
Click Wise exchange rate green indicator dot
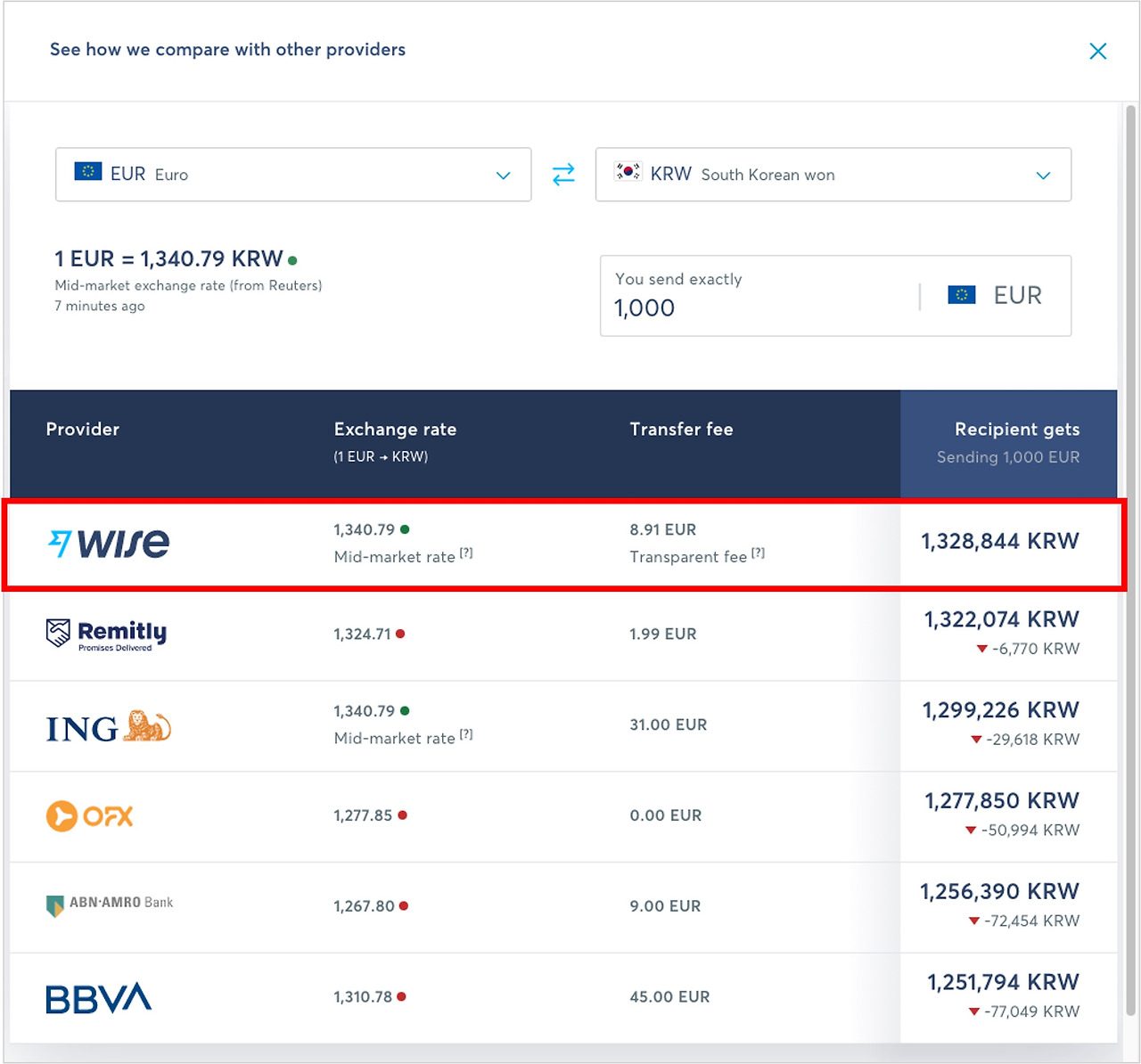[x=405, y=529]
